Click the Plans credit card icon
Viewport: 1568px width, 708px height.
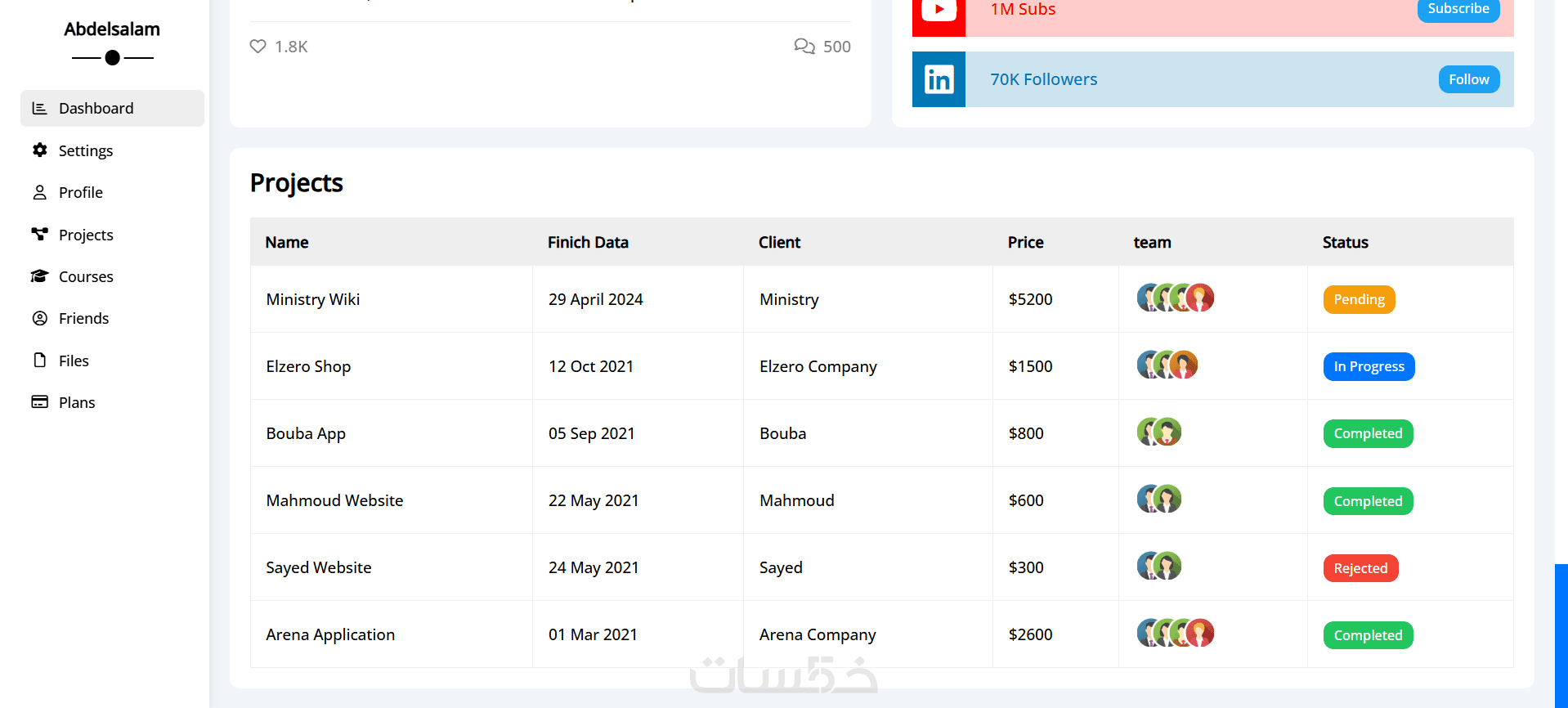tap(39, 402)
